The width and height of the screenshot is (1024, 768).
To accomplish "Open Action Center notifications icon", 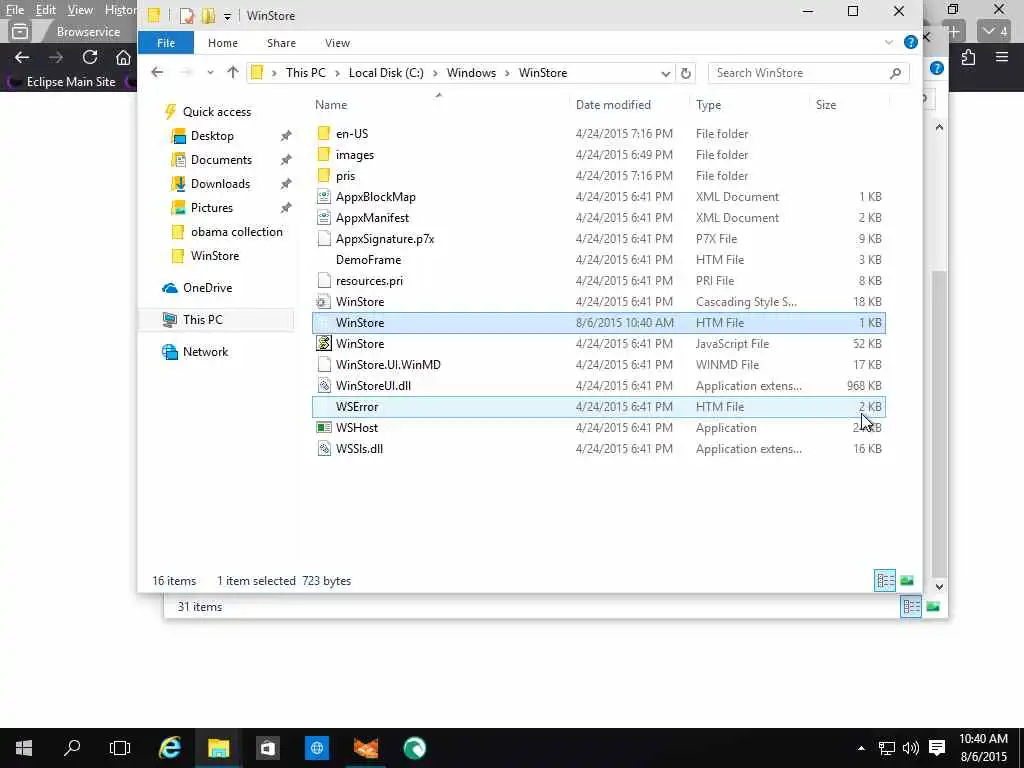I will pos(937,748).
